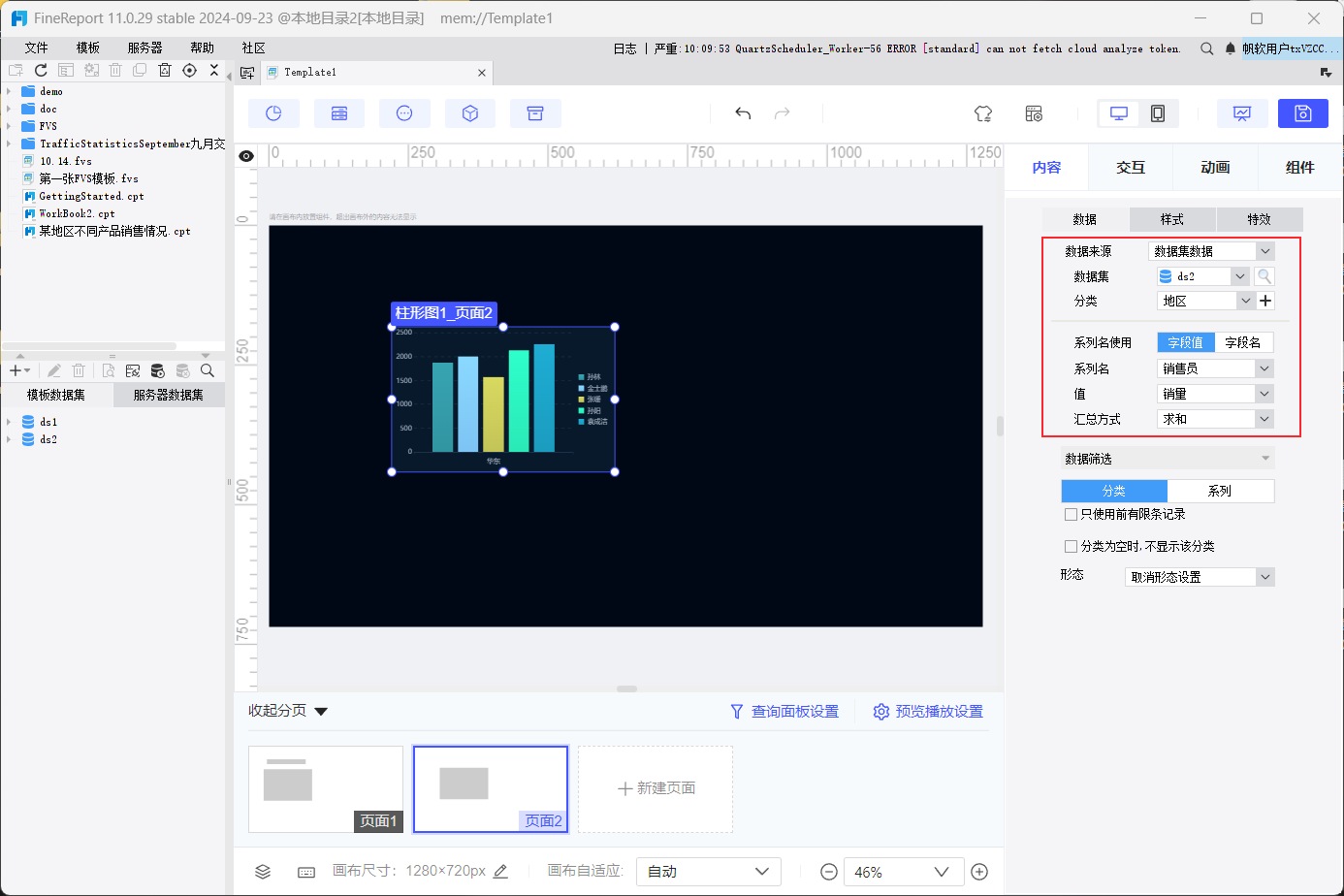Switch to the 动画 tab
This screenshot has width=1344, height=896.
tap(1215, 168)
